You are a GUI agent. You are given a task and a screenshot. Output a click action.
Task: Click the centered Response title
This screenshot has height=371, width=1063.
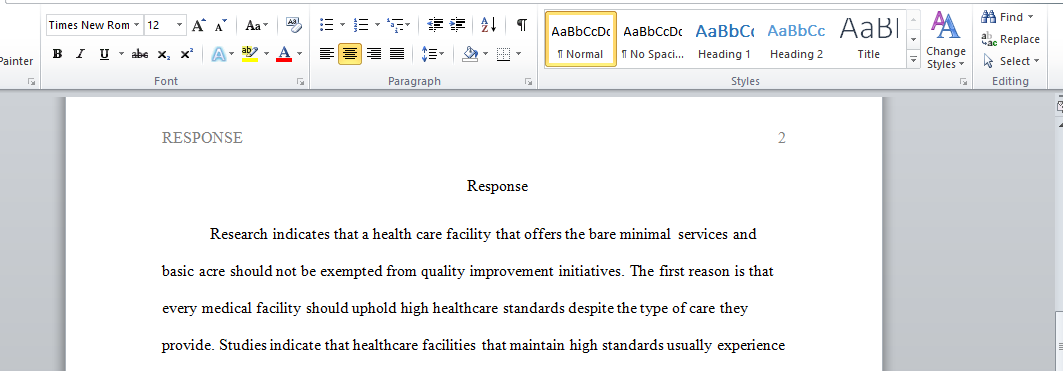pos(497,186)
